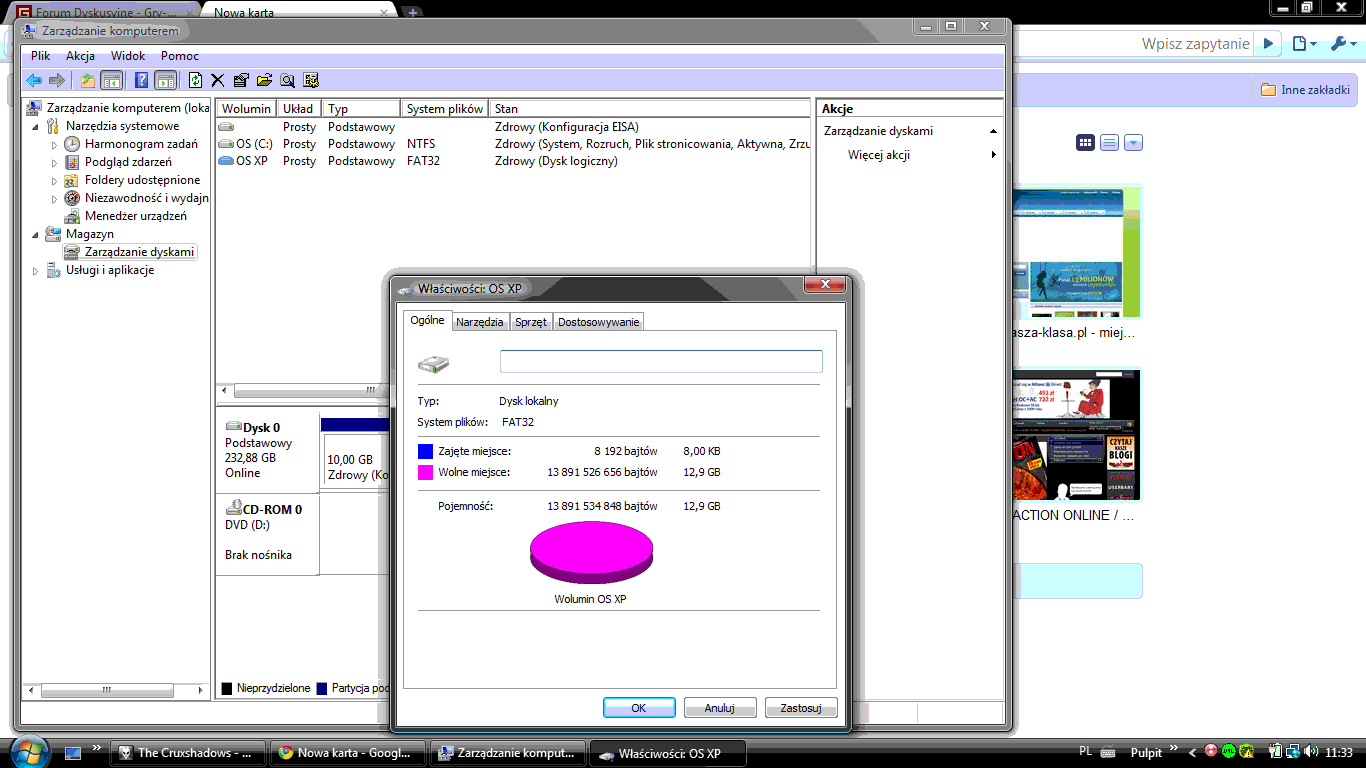Click the blue Back arrow in toolbar
The height and width of the screenshot is (768, 1366).
point(34,81)
